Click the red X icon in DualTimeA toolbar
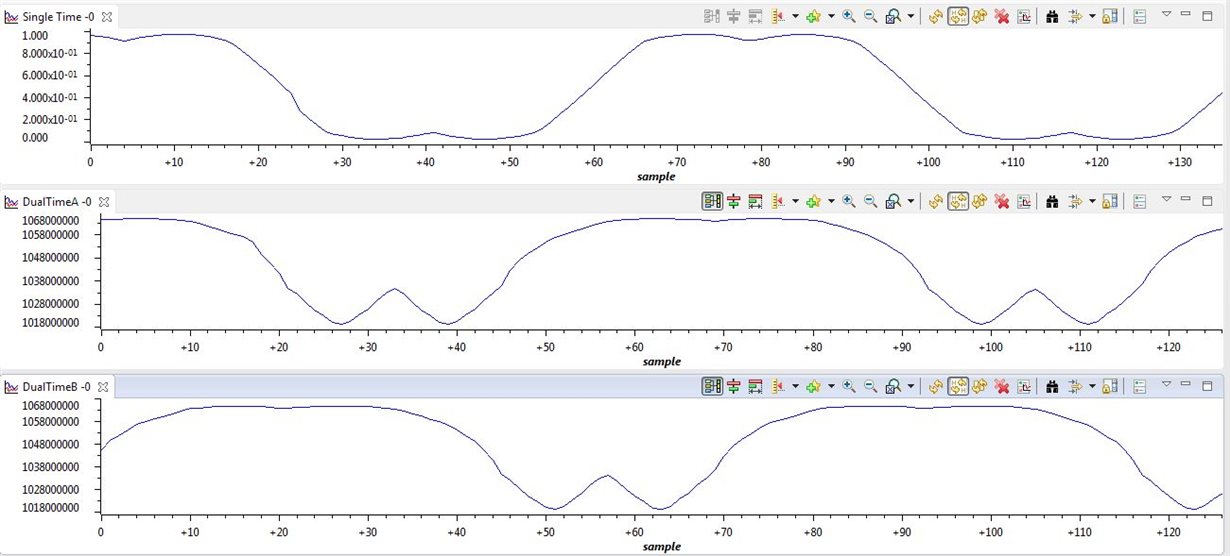The width and height of the screenshot is (1230, 556). pyautogui.click(x=1002, y=200)
